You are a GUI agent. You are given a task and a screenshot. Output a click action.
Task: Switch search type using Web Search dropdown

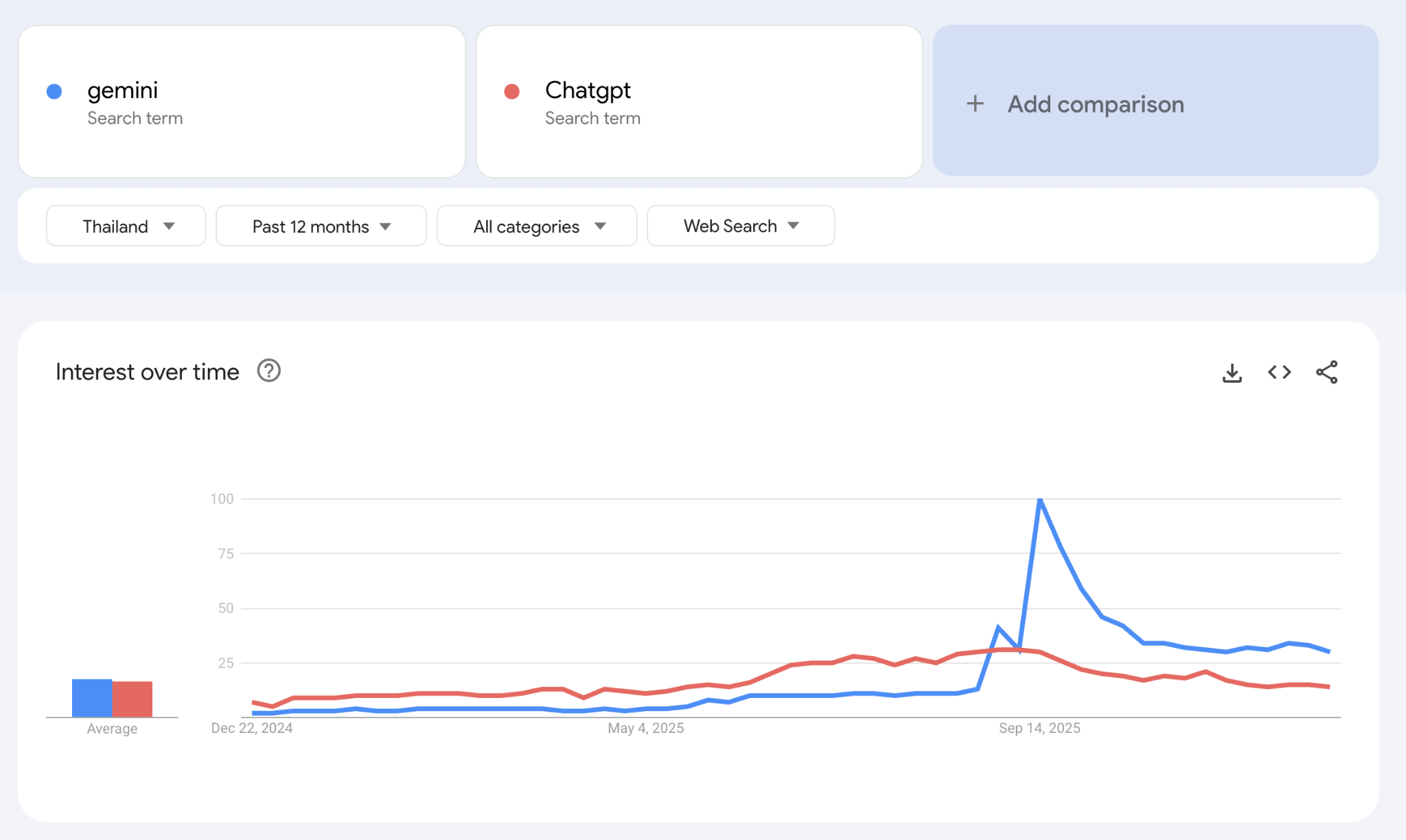click(740, 225)
